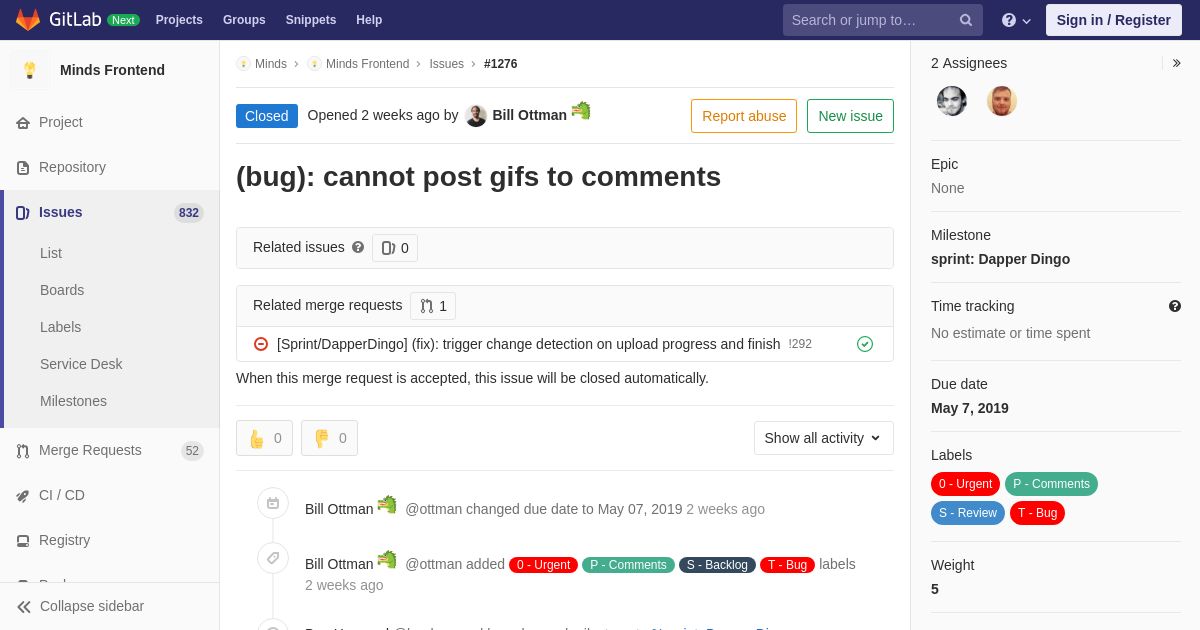Open the help question mark menu
This screenshot has height=630, width=1200.
pyautogui.click(x=1016, y=20)
